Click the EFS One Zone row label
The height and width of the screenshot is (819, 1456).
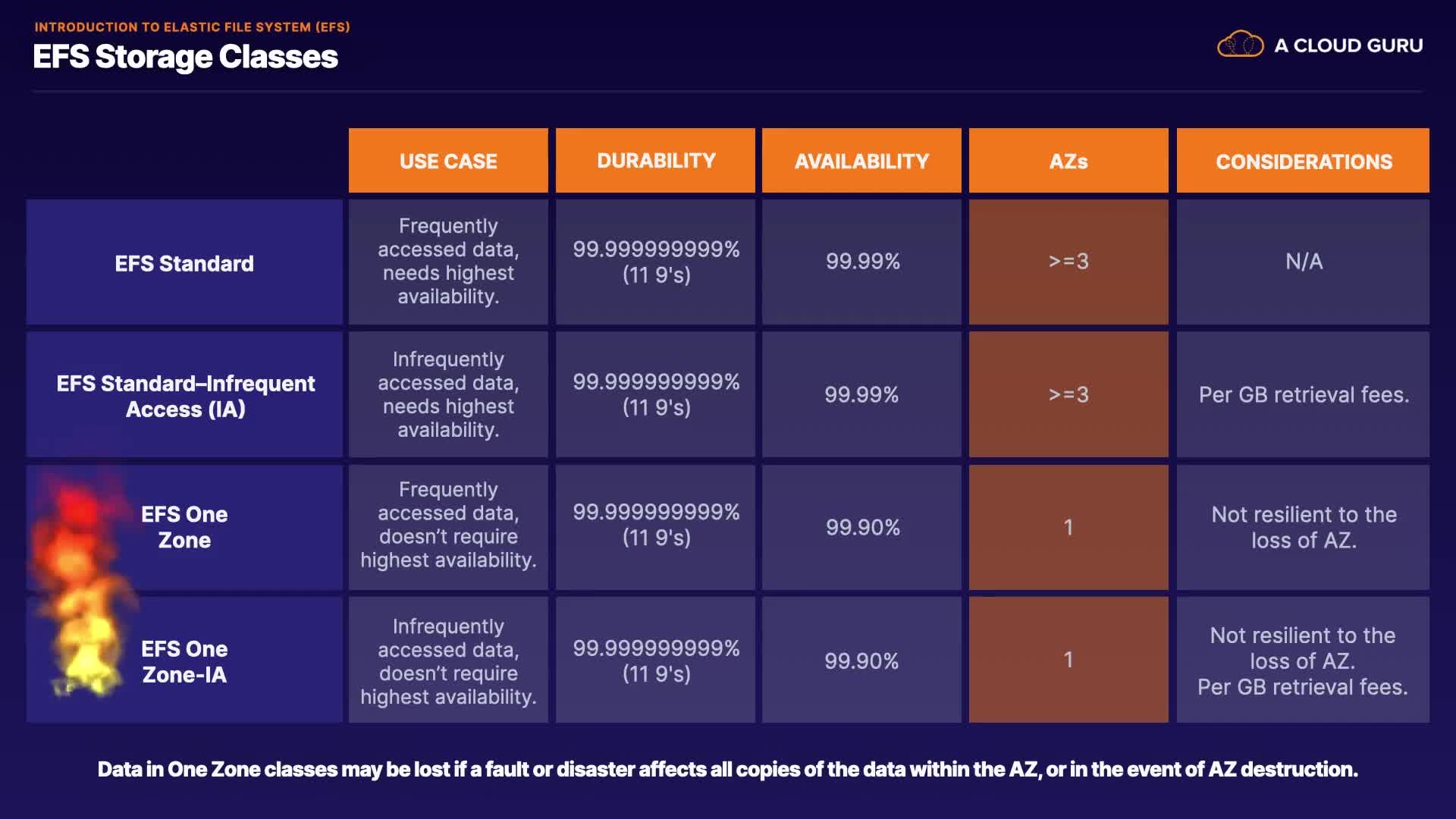click(184, 527)
